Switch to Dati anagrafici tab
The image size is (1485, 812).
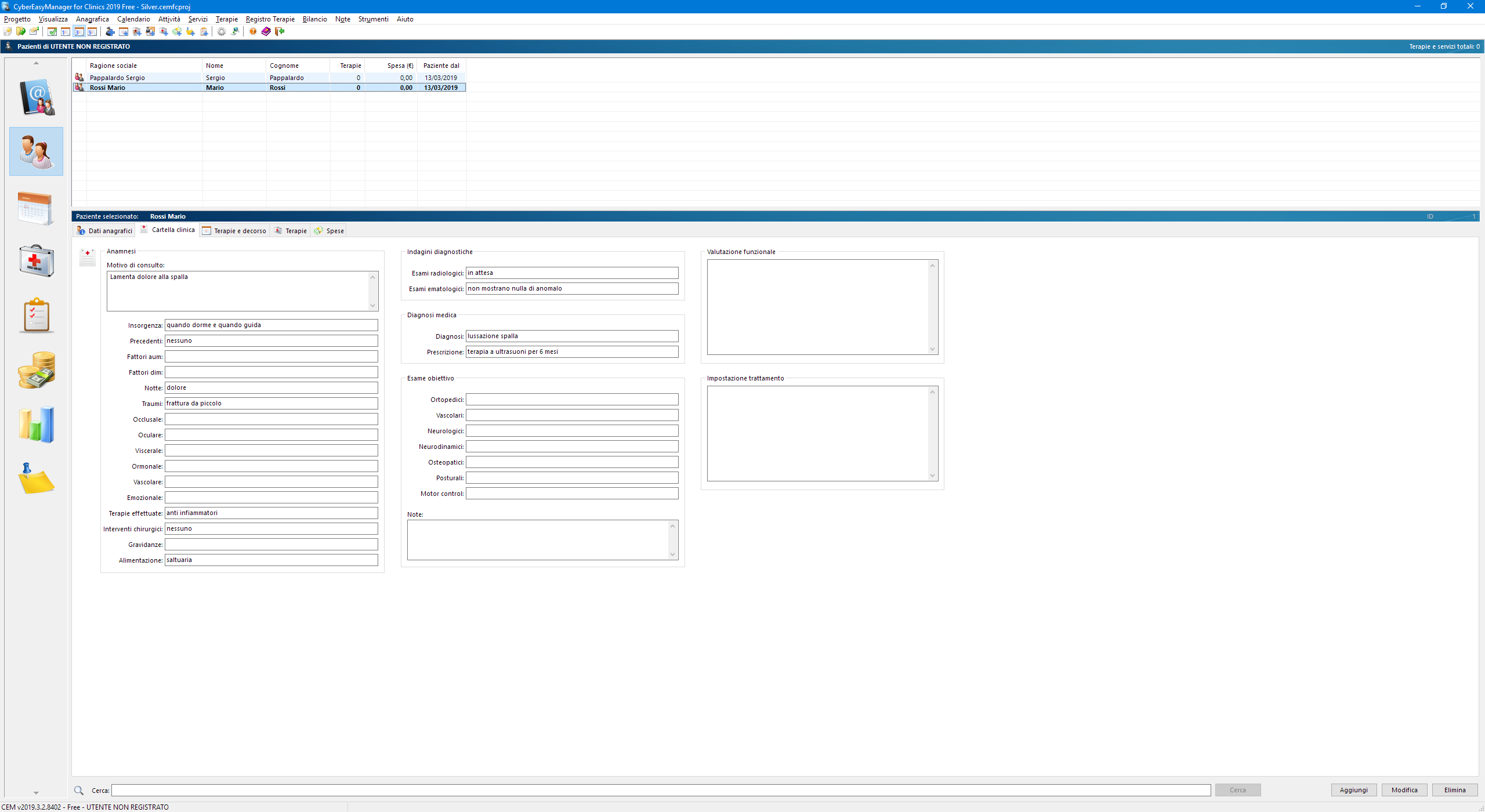point(104,231)
